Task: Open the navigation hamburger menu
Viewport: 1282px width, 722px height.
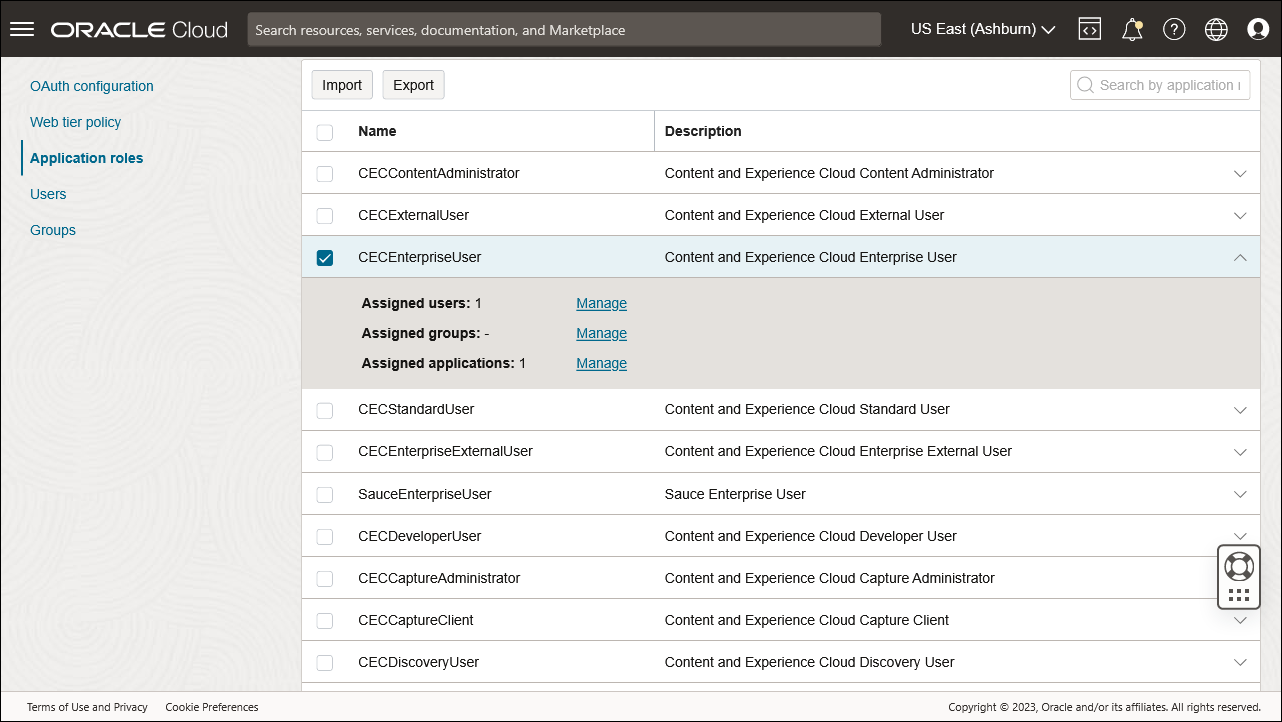Action: click(21, 28)
